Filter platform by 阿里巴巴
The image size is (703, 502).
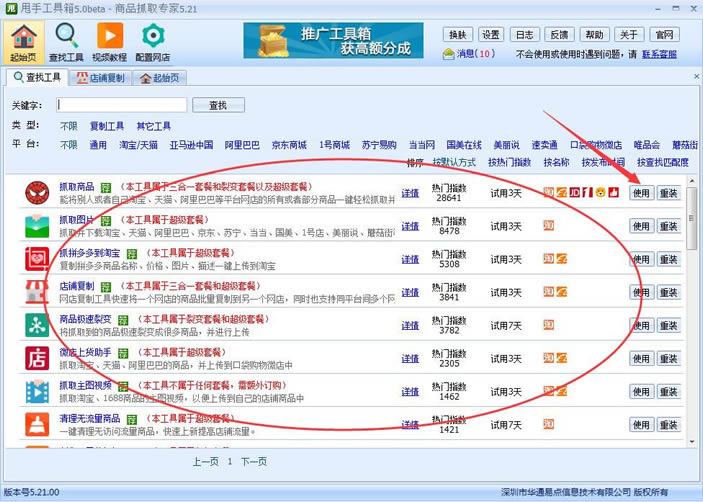pyautogui.click(x=241, y=145)
